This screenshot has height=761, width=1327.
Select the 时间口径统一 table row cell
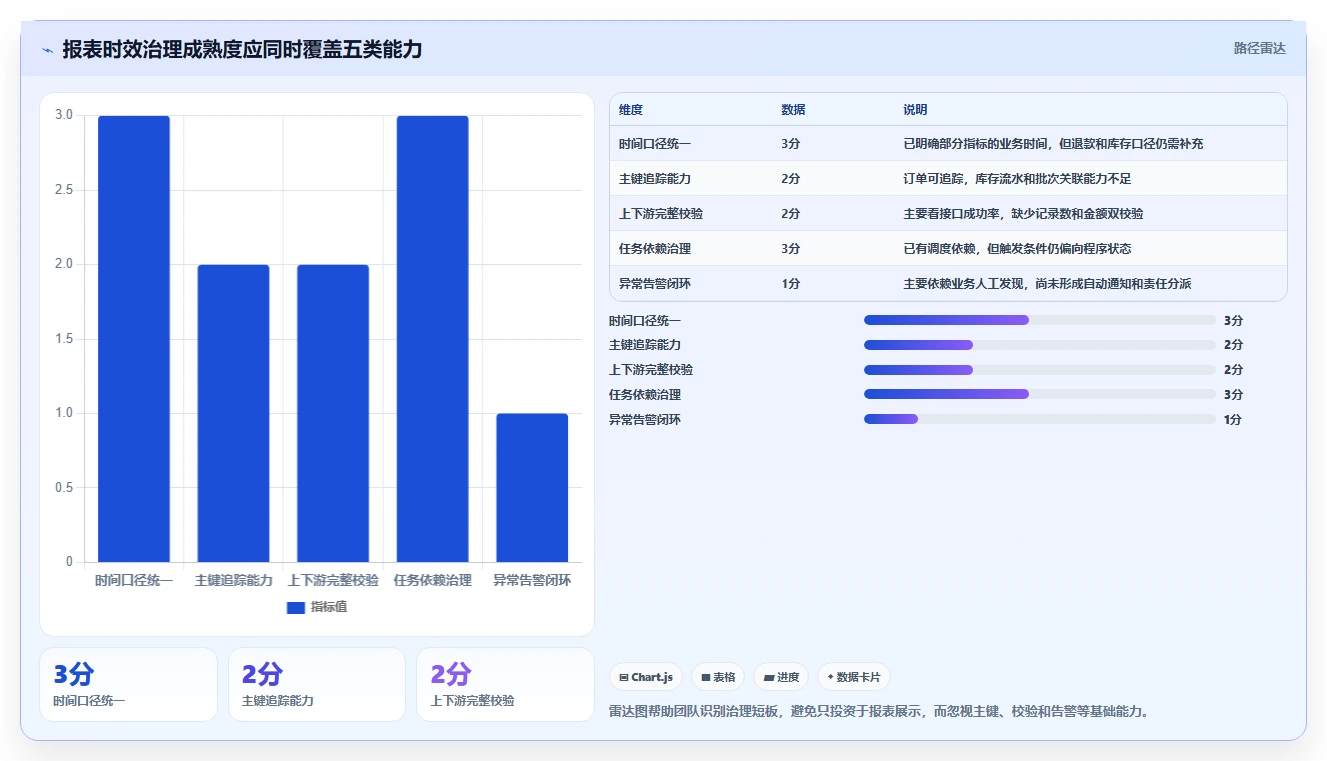pos(655,144)
